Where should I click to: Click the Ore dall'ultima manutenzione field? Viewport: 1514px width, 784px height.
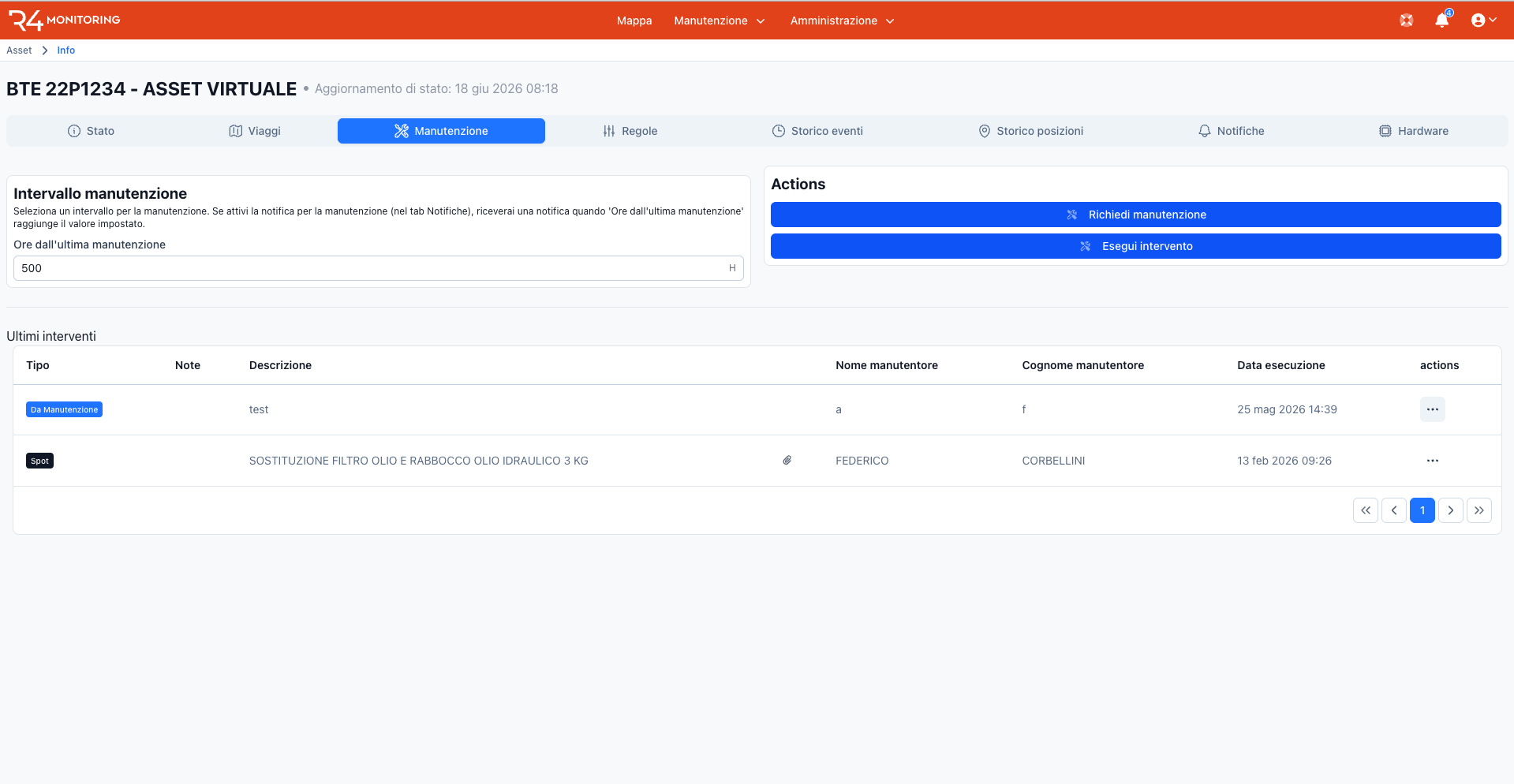[379, 268]
